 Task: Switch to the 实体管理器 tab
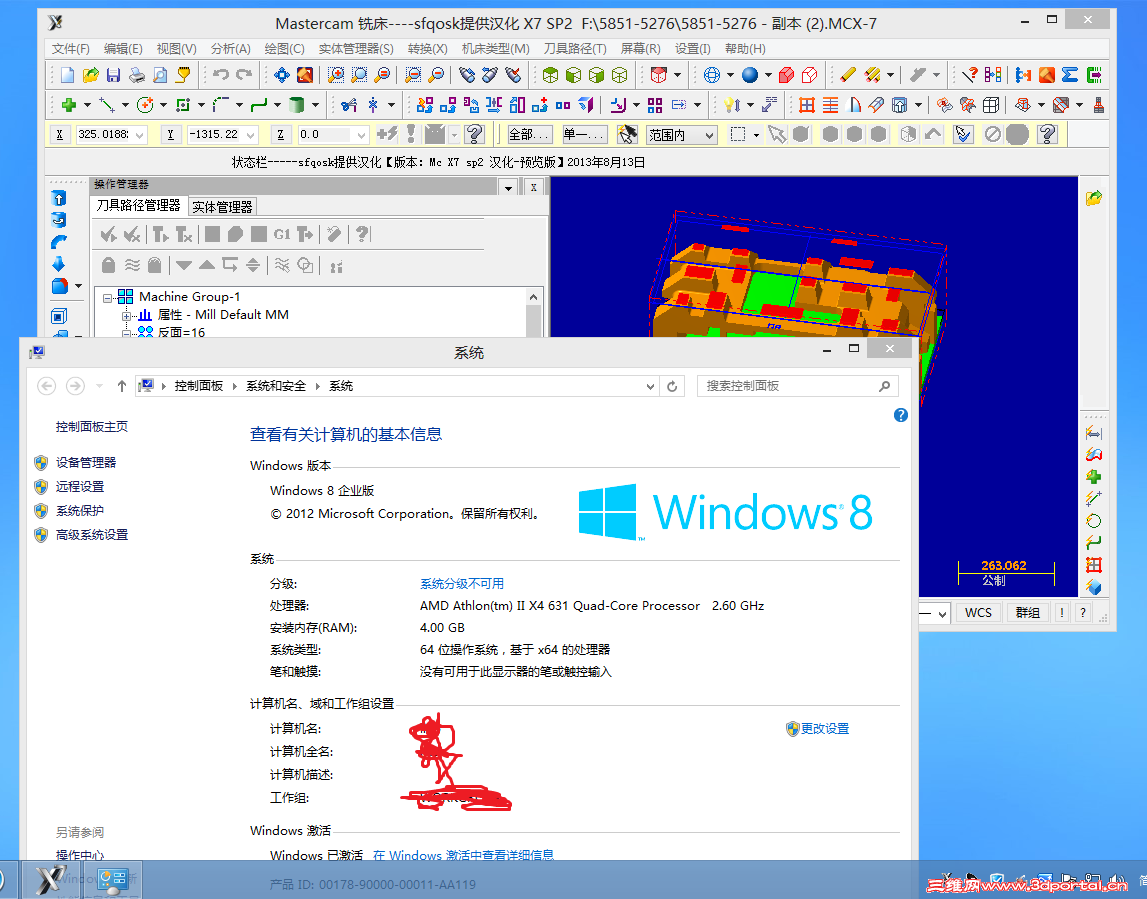click(x=222, y=207)
